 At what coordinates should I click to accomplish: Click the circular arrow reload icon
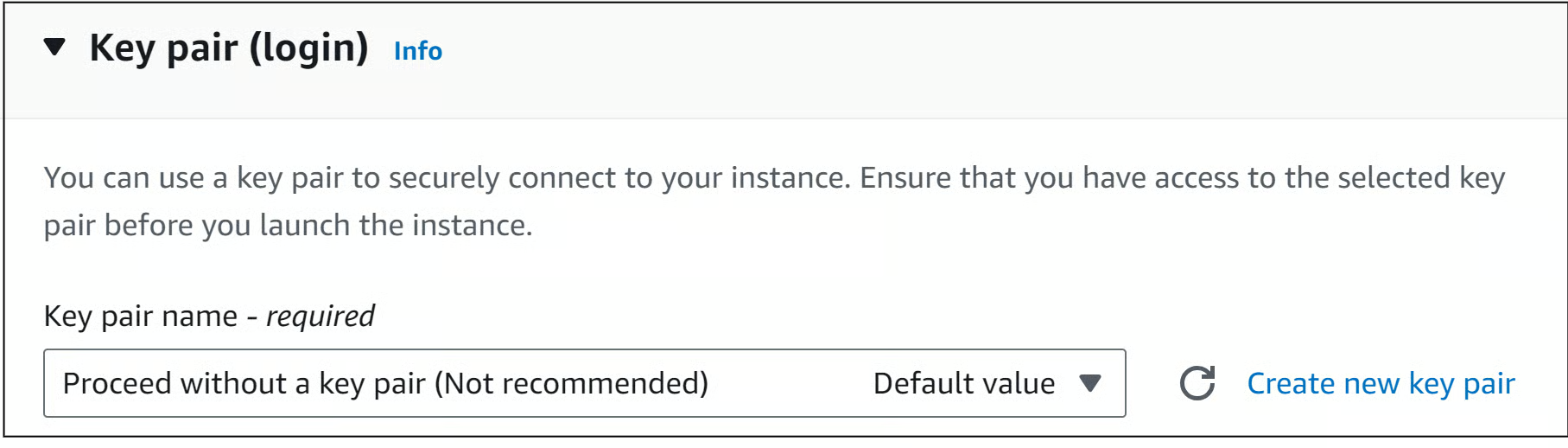click(x=1197, y=383)
